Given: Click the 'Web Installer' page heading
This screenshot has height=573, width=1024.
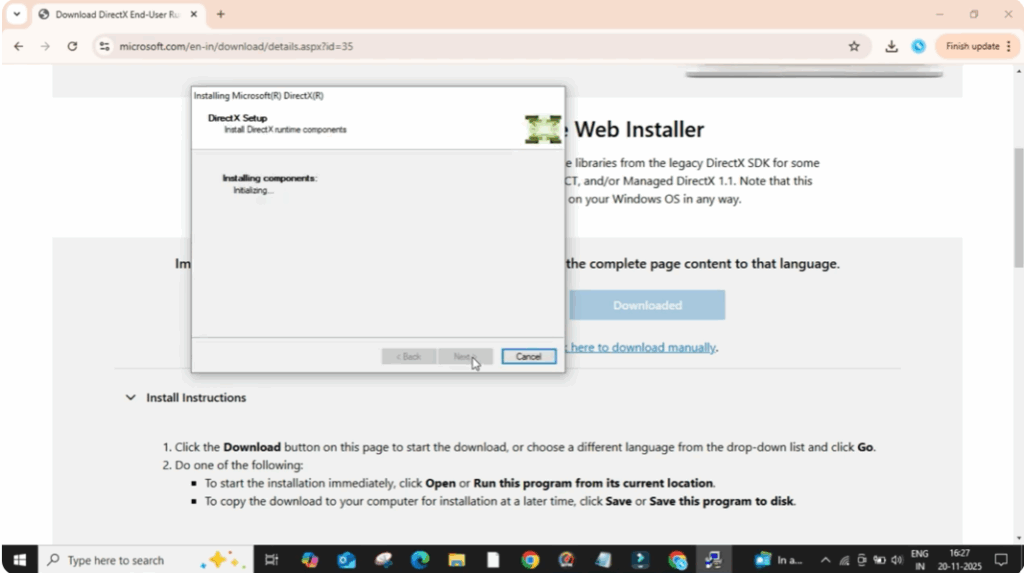Looking at the screenshot, I should coord(639,129).
